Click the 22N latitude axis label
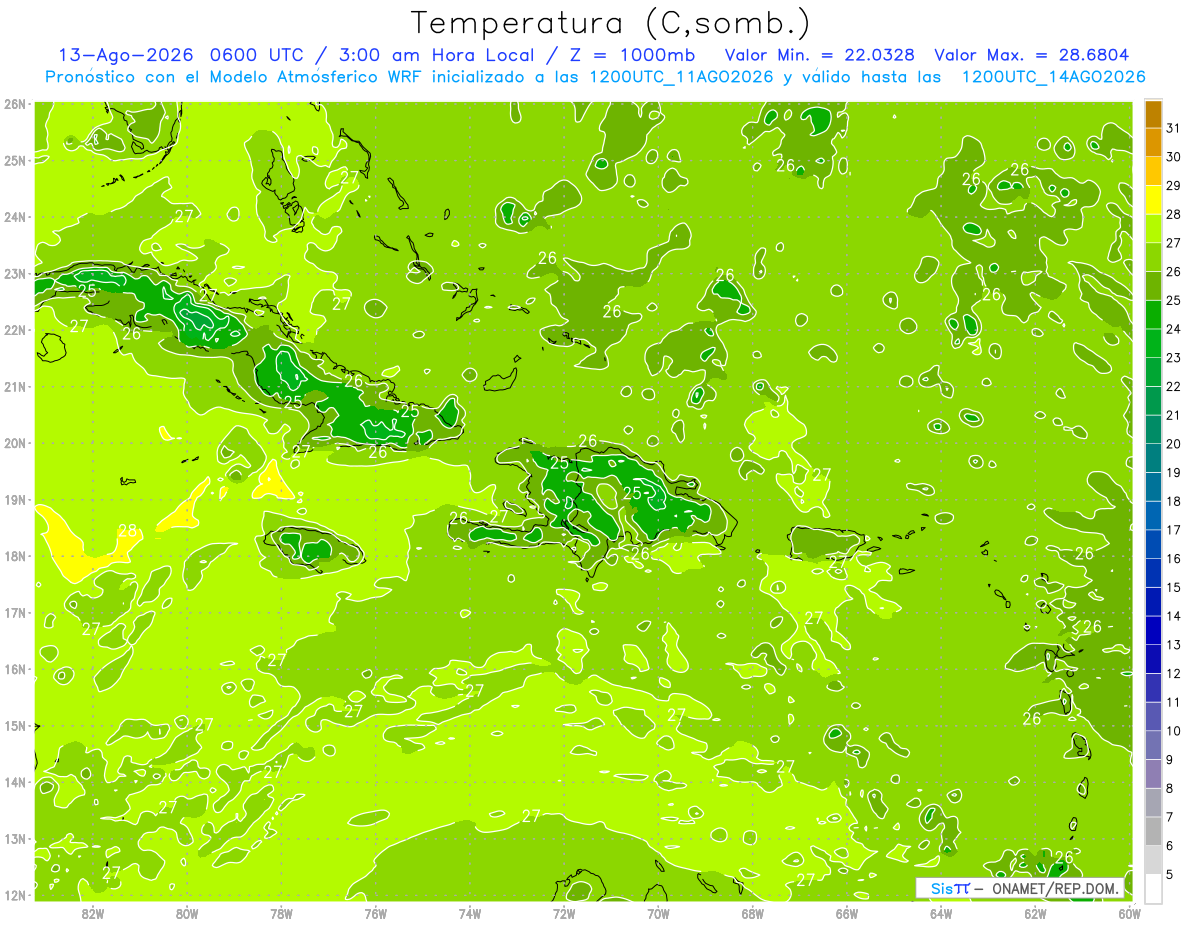Image resolution: width=1200 pixels, height=927 pixels. tap(15, 330)
